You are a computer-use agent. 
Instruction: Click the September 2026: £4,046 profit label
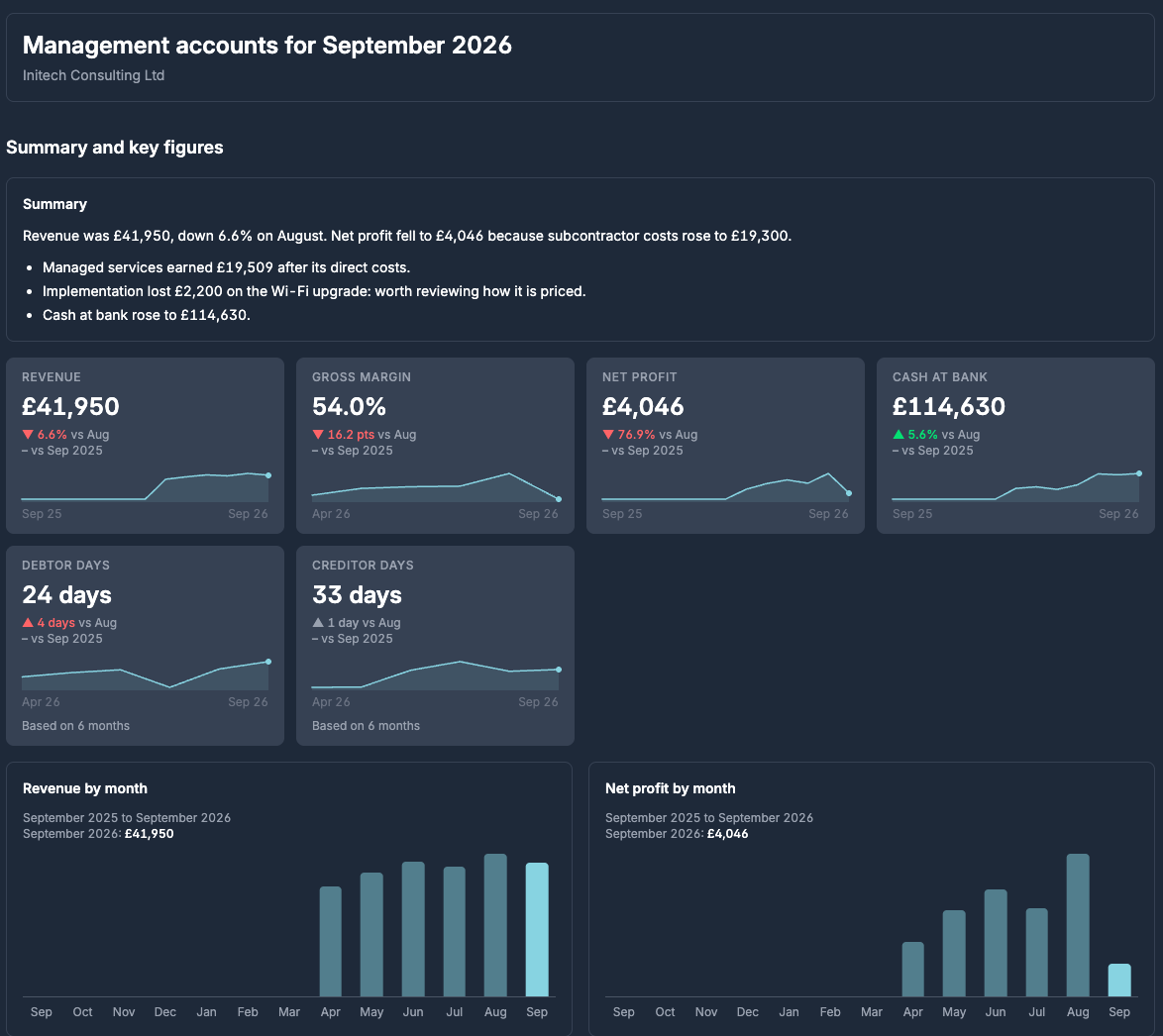(x=677, y=834)
